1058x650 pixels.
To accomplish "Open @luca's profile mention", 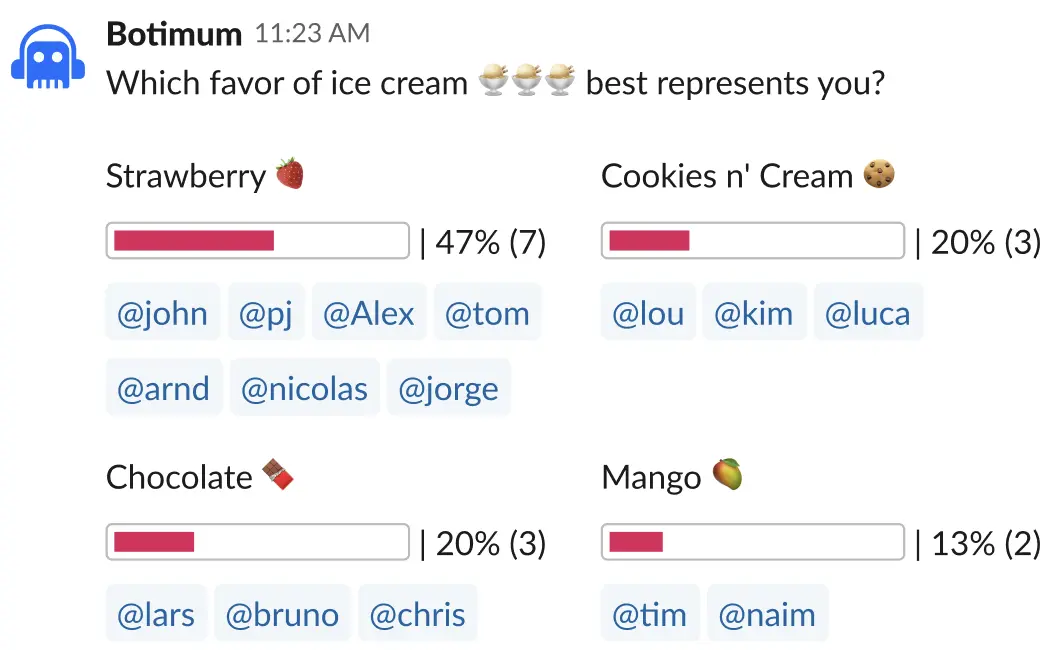I will pos(868,313).
